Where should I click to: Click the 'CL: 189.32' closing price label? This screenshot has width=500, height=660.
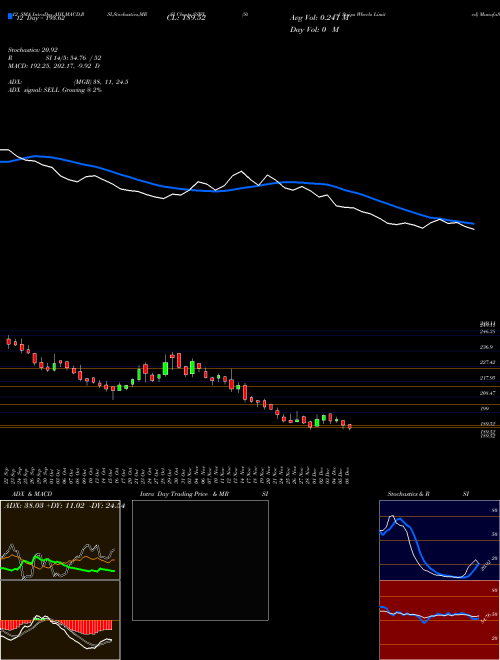186,18
